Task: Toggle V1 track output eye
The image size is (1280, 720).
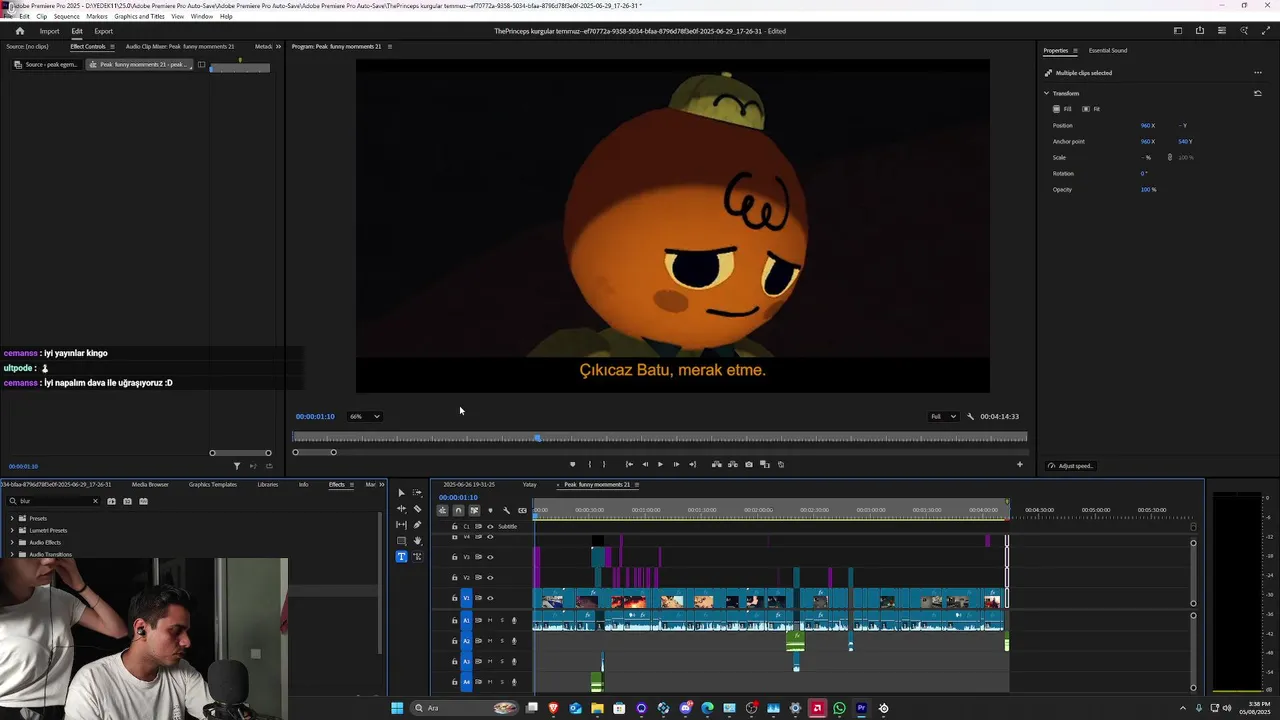Action: pyautogui.click(x=490, y=598)
